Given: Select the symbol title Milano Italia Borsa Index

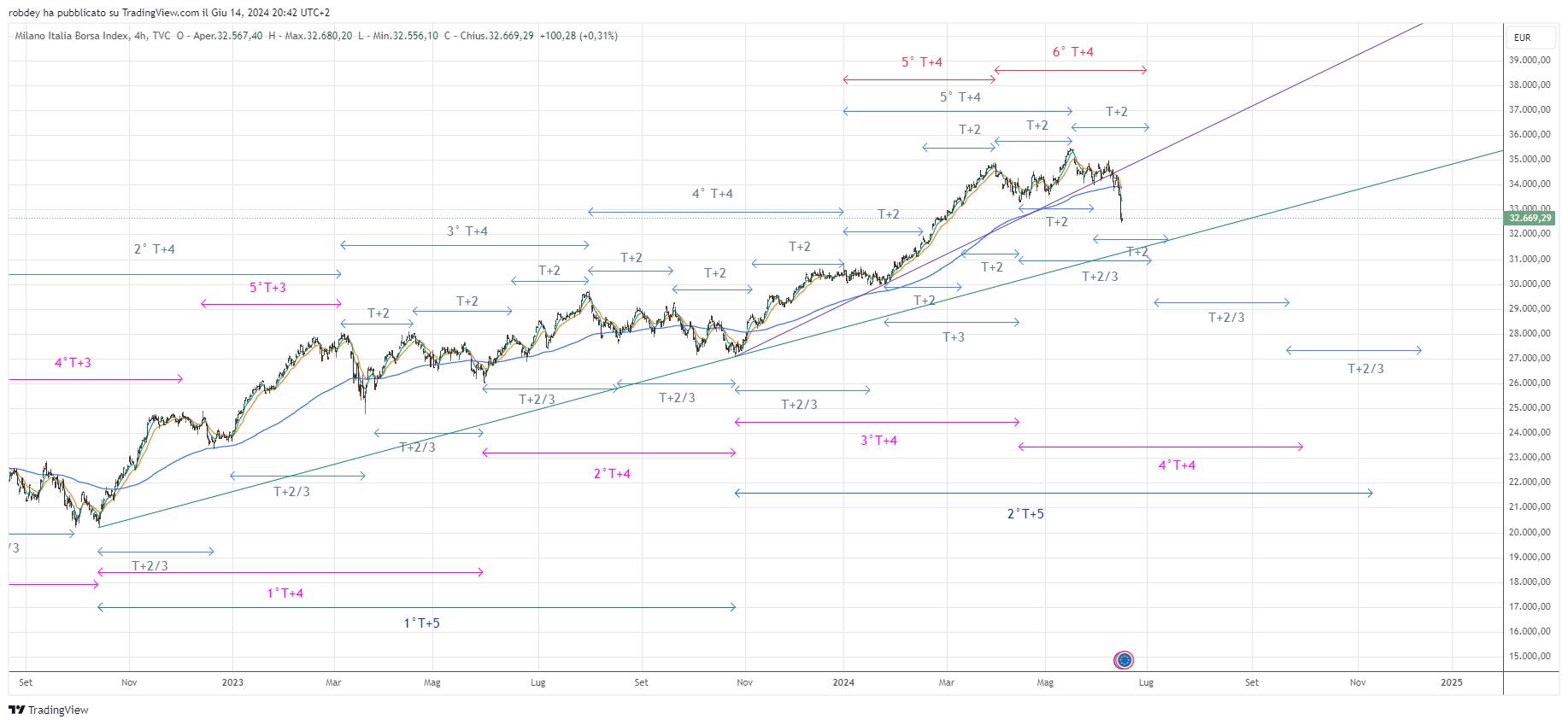Looking at the screenshot, I should 72,36.
